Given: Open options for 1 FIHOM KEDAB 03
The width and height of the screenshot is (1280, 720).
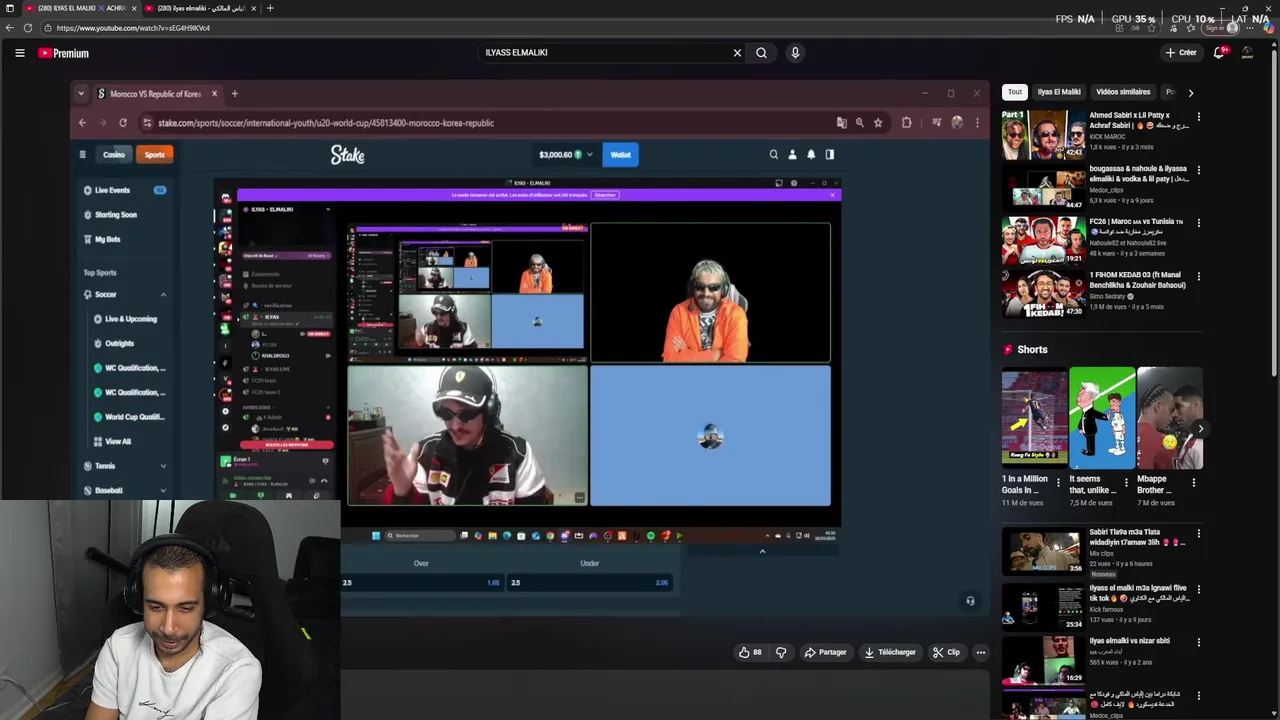Looking at the screenshot, I should click(x=1198, y=276).
